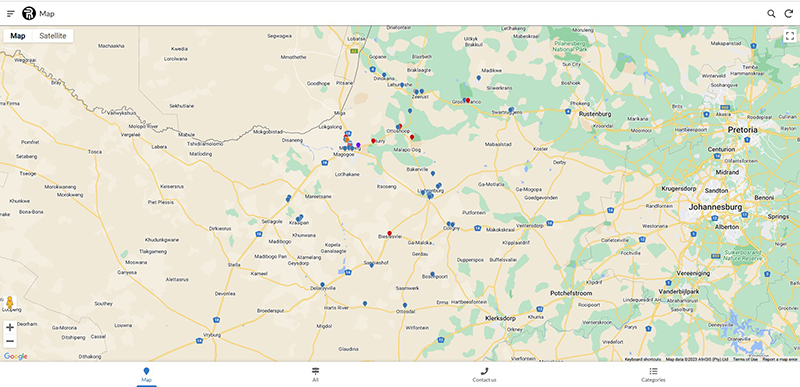
Task: Open Keyboard shortcuts button
Action: (x=643, y=359)
